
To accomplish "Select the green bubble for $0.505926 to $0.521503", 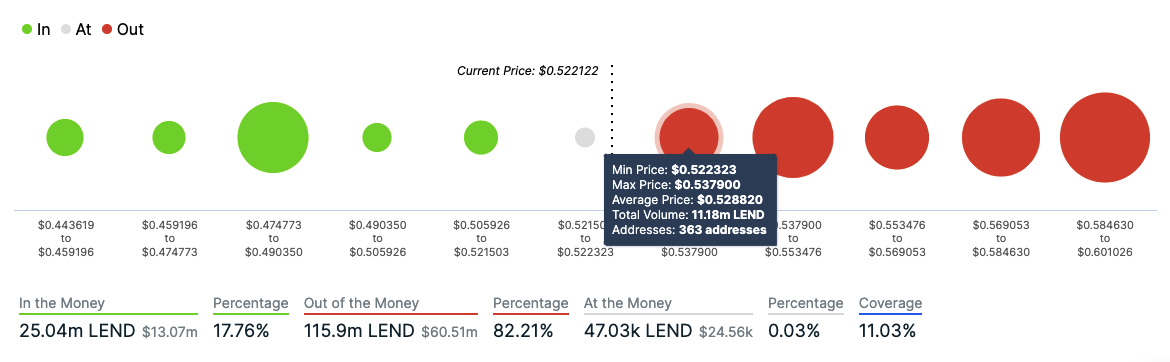I will 481,137.
